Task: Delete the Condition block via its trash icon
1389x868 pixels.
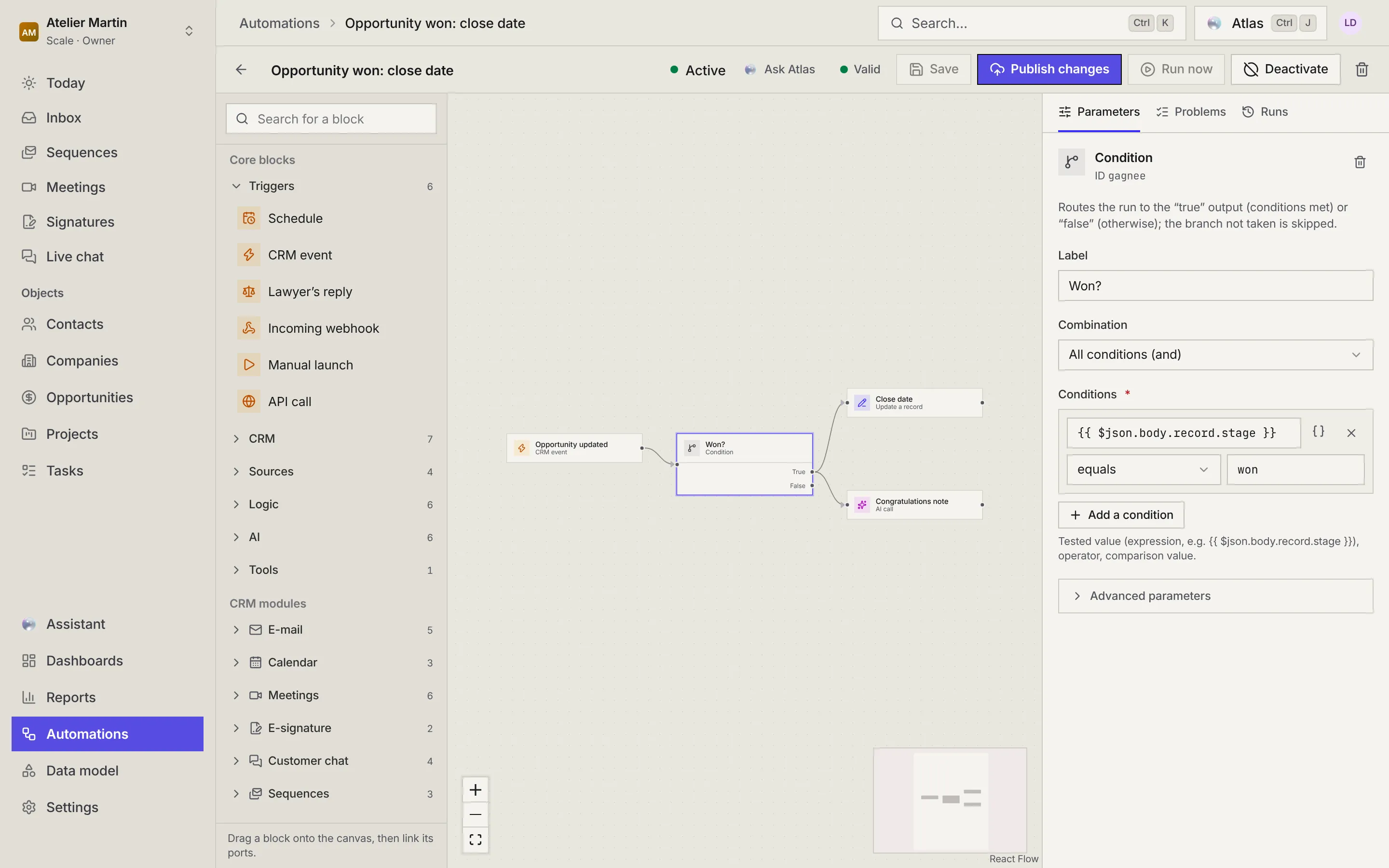Action: pos(1360,163)
